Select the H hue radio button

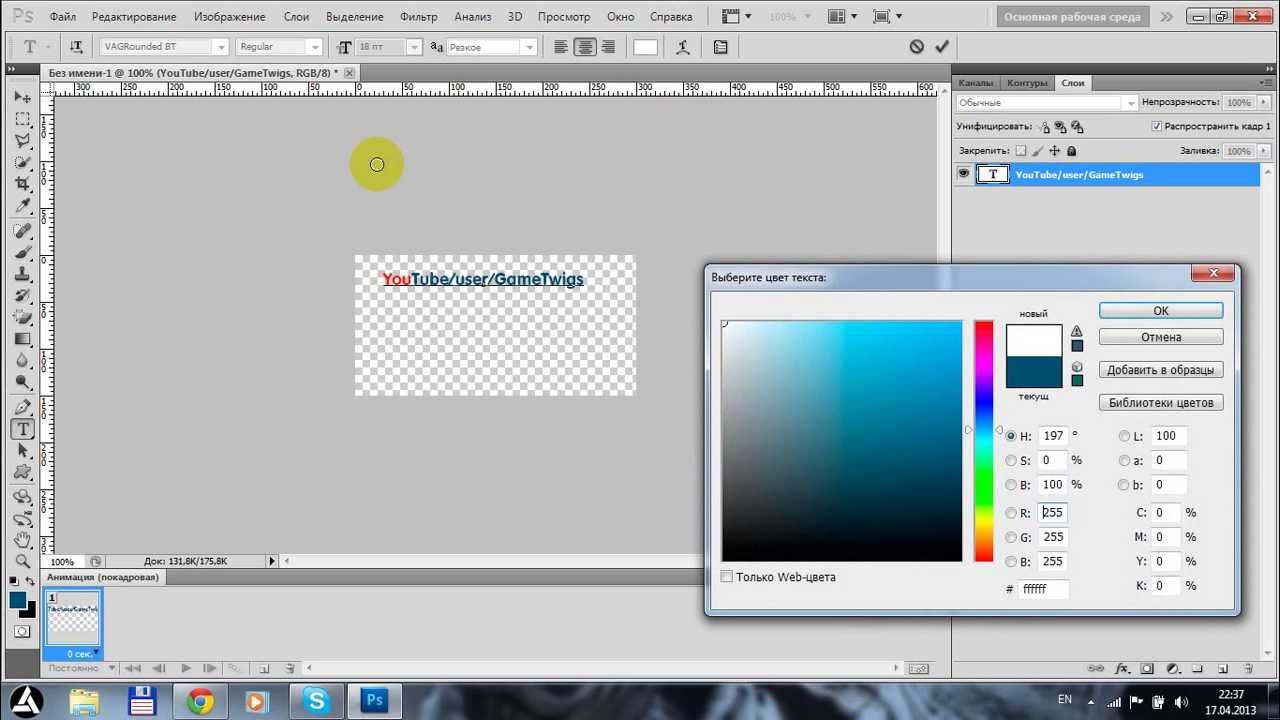[1011, 436]
